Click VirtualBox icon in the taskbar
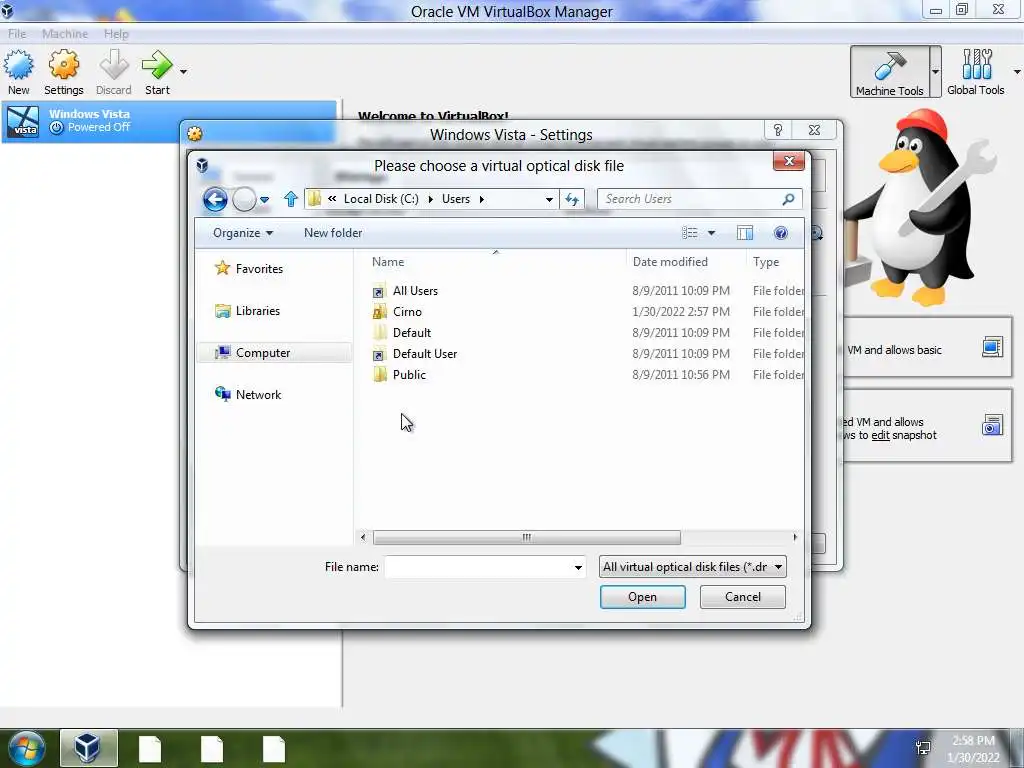This screenshot has width=1024, height=768. [88, 748]
